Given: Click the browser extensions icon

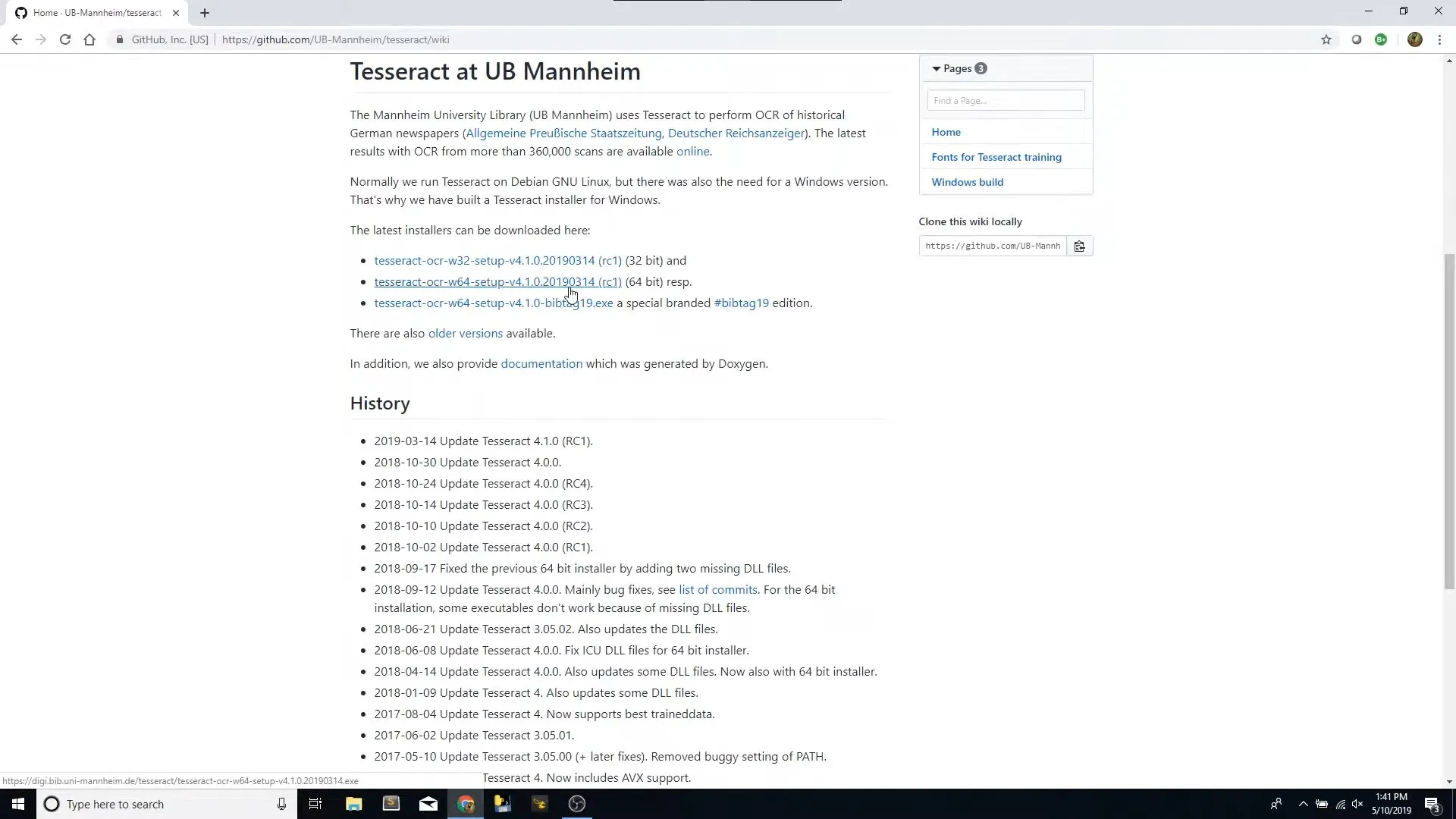Looking at the screenshot, I should 1382,39.
